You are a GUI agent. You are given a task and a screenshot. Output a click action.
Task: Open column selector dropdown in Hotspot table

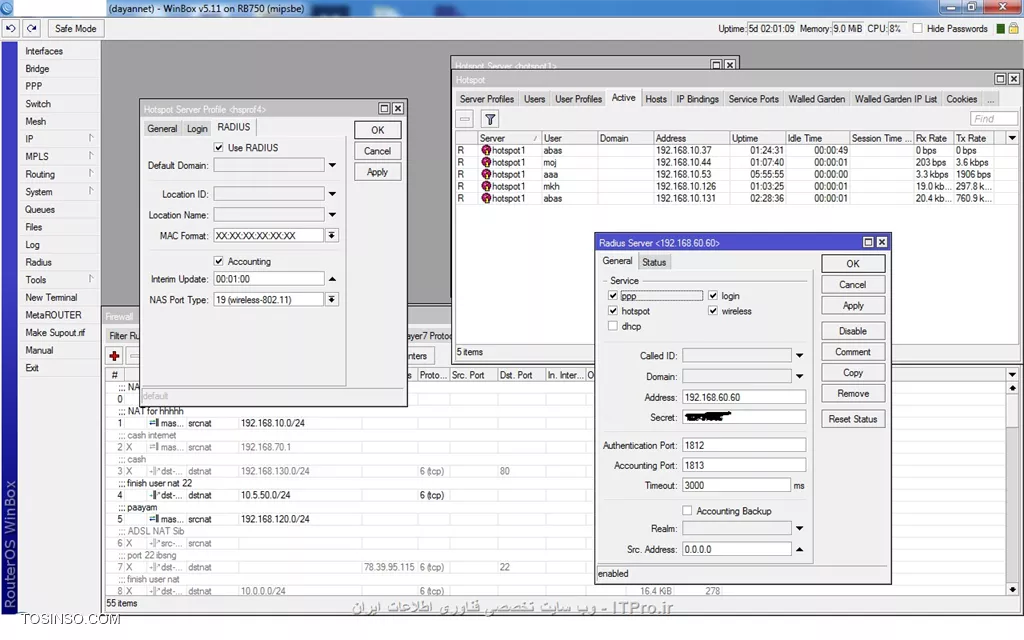click(1012, 138)
